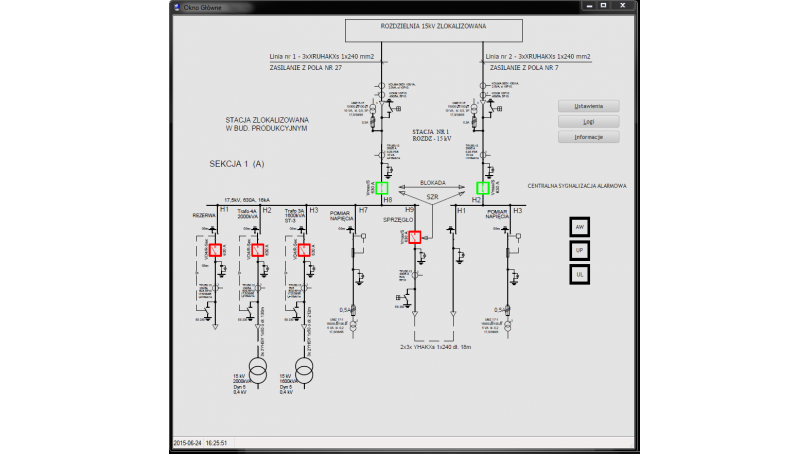Click the UL alarm indicator
Viewport: 808px width, 454px height.
click(x=580, y=275)
